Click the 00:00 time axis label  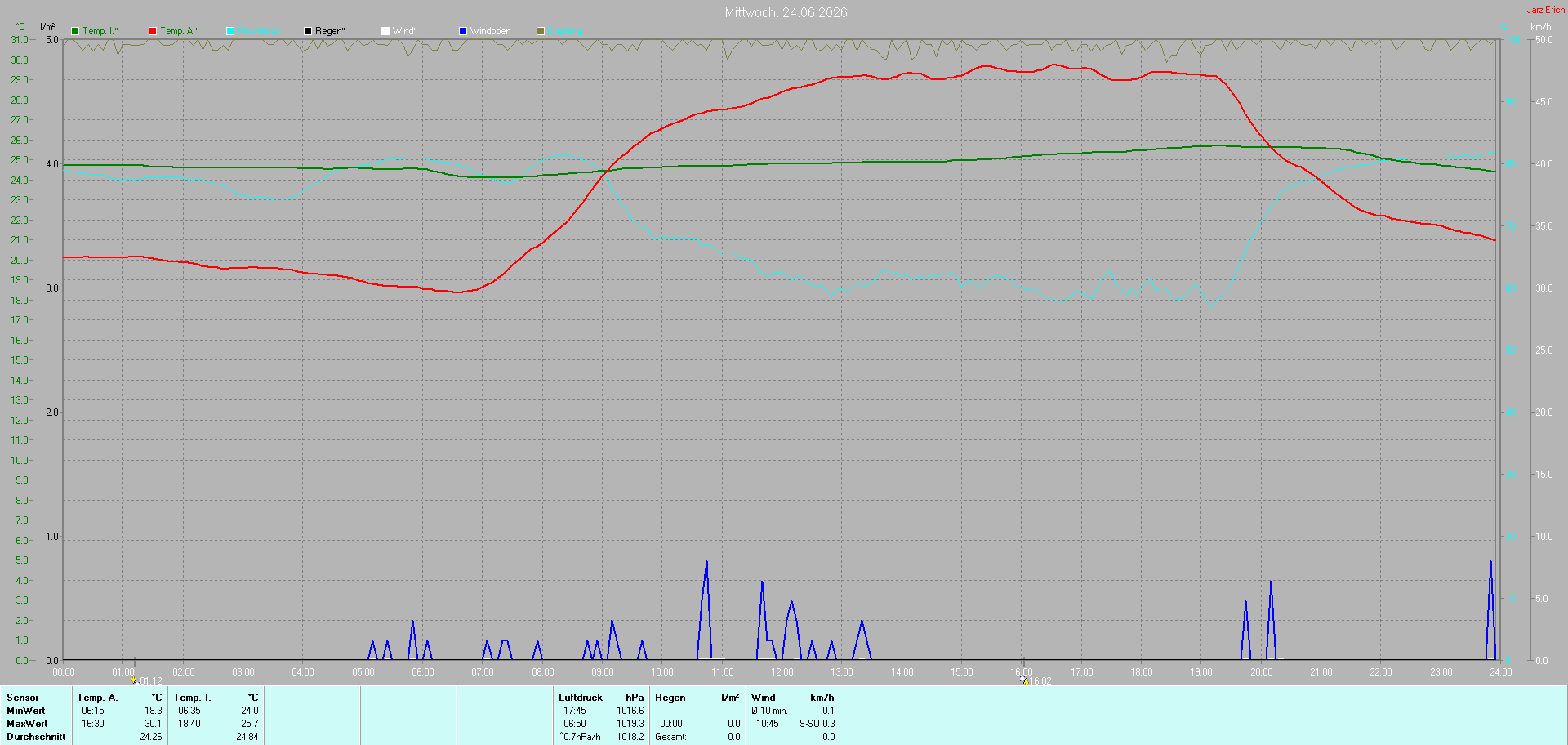coord(64,672)
